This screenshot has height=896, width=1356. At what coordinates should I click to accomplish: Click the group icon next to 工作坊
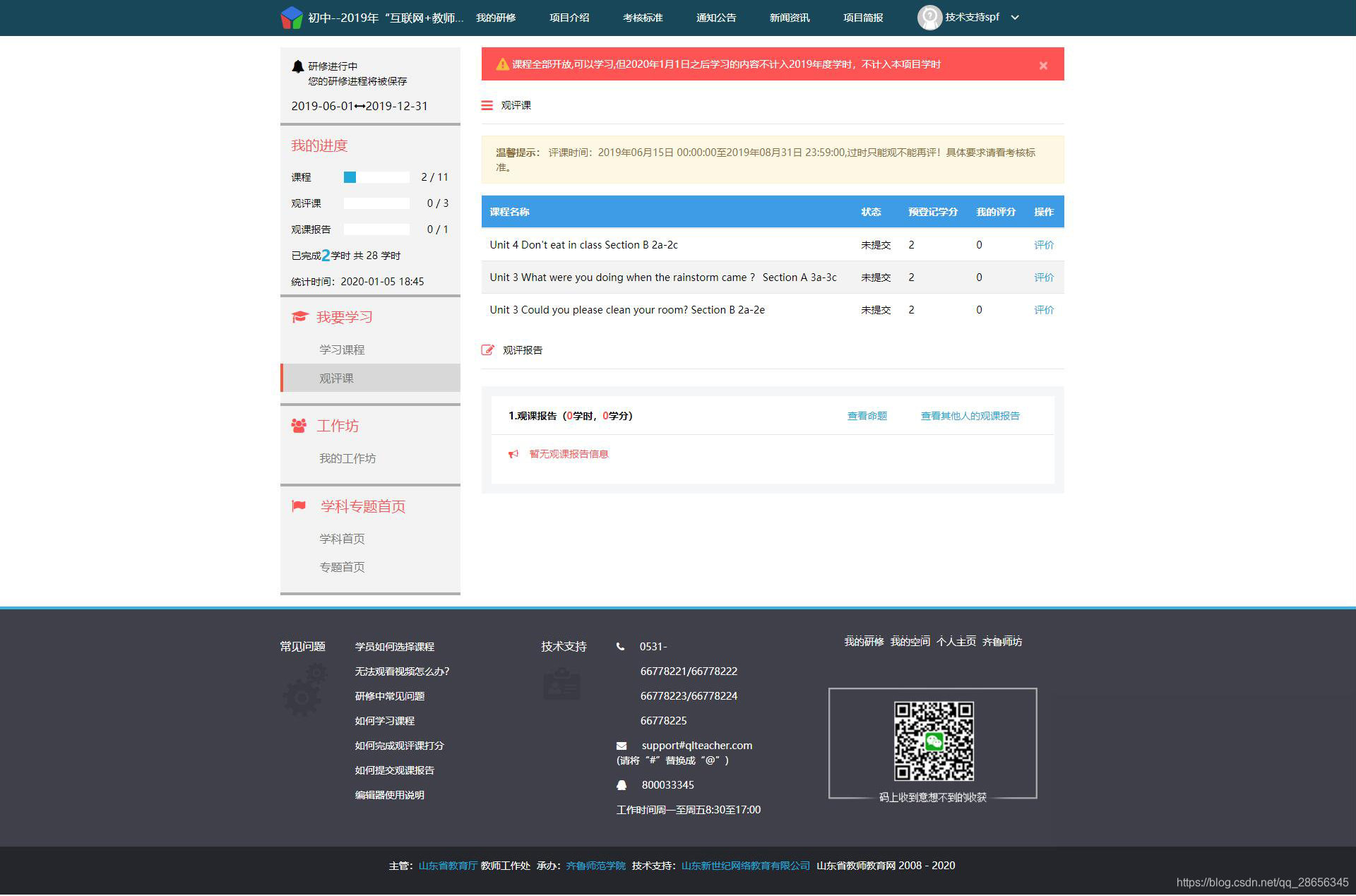(x=299, y=426)
